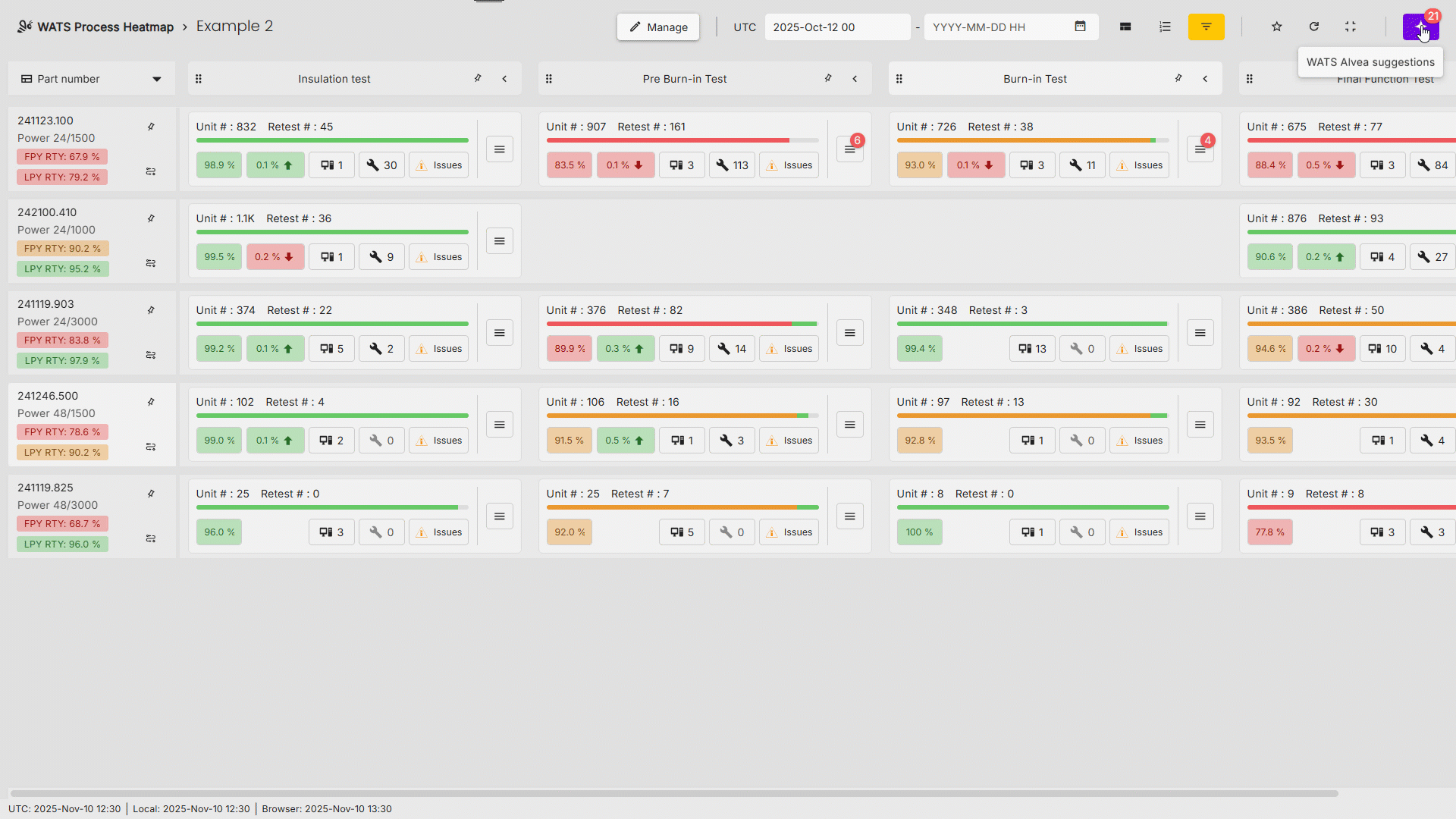Click repair count 30 wrench button

[x=381, y=165]
